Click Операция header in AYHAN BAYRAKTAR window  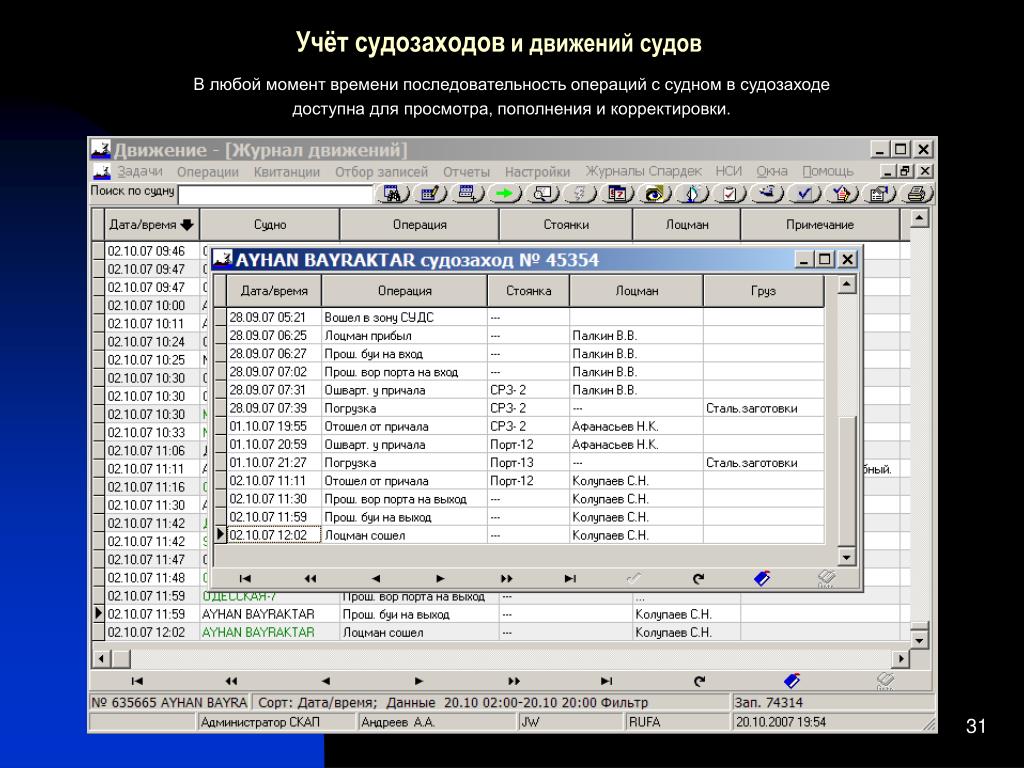coord(404,291)
